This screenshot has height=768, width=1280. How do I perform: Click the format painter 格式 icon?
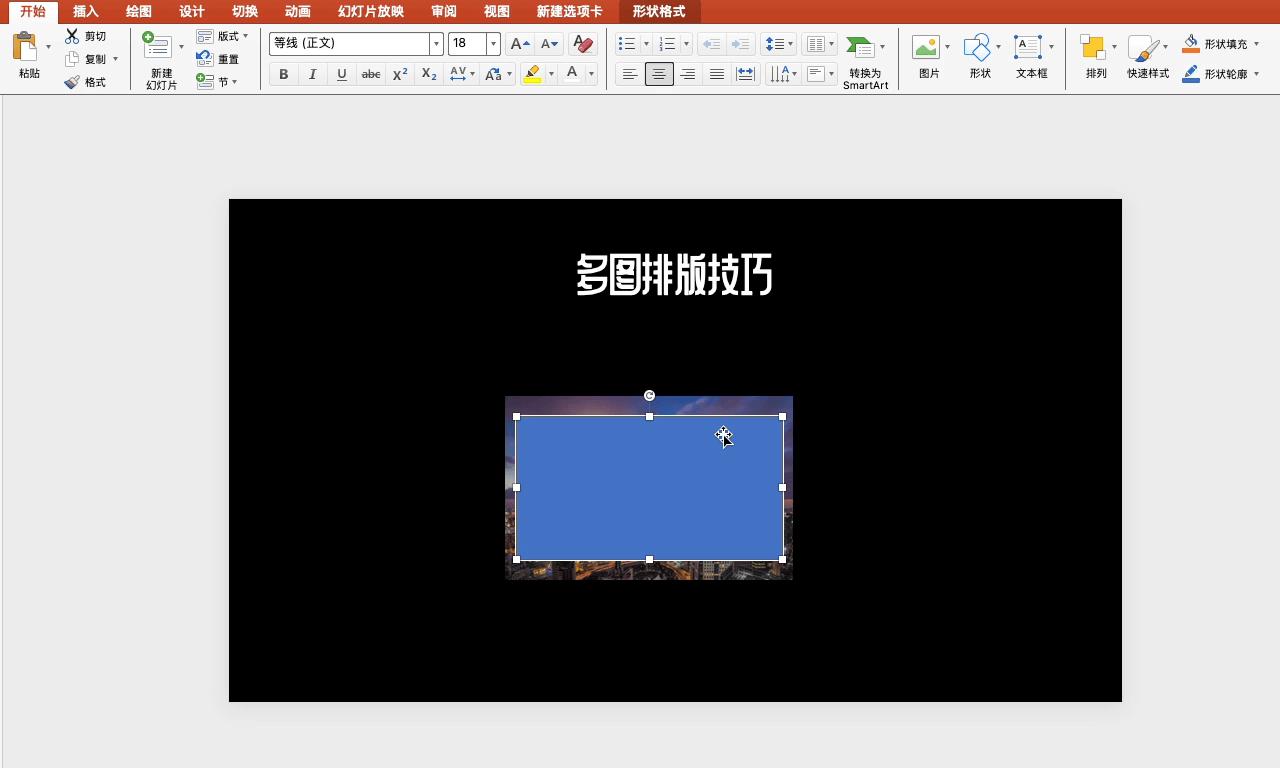click(88, 81)
